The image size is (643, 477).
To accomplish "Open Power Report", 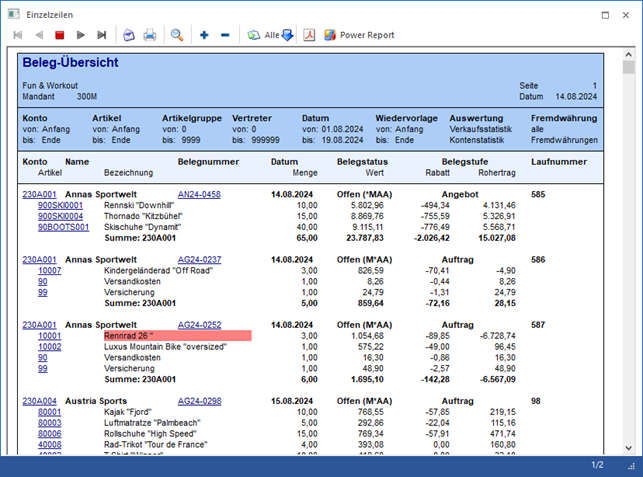I will click(x=359, y=35).
